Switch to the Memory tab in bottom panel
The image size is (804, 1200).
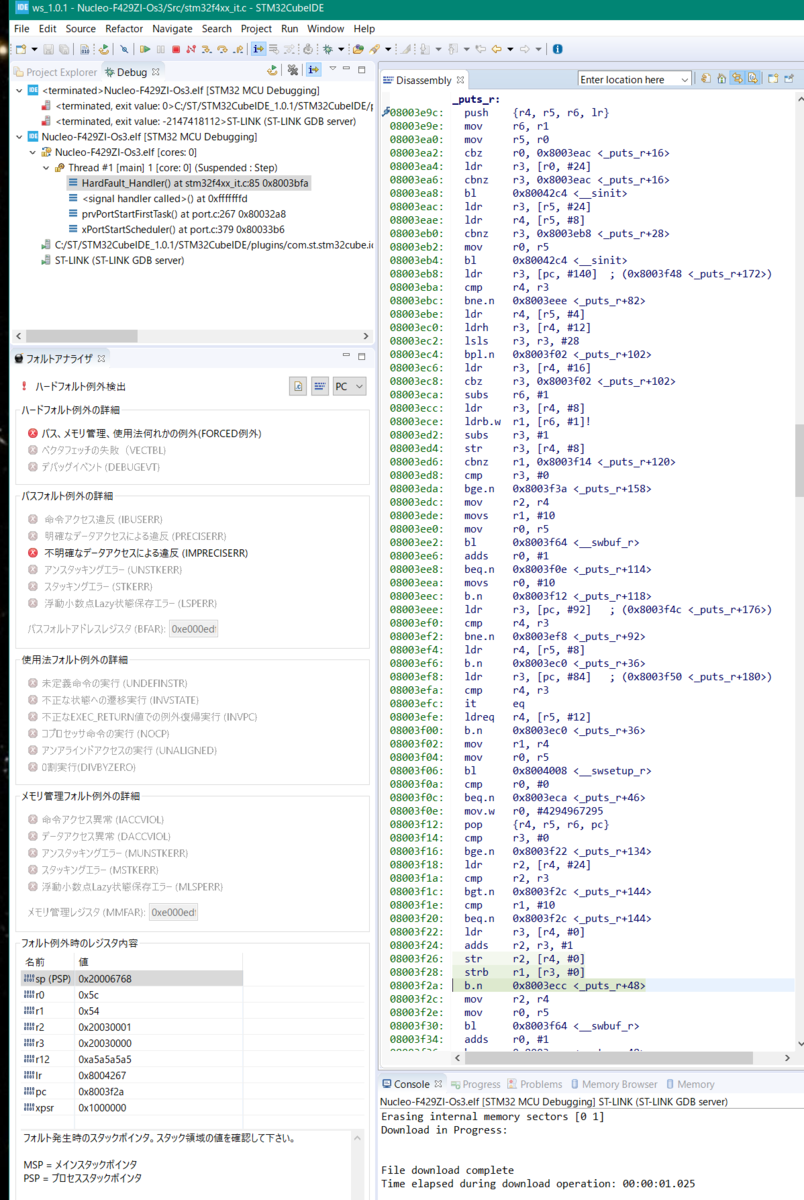coord(689,1084)
